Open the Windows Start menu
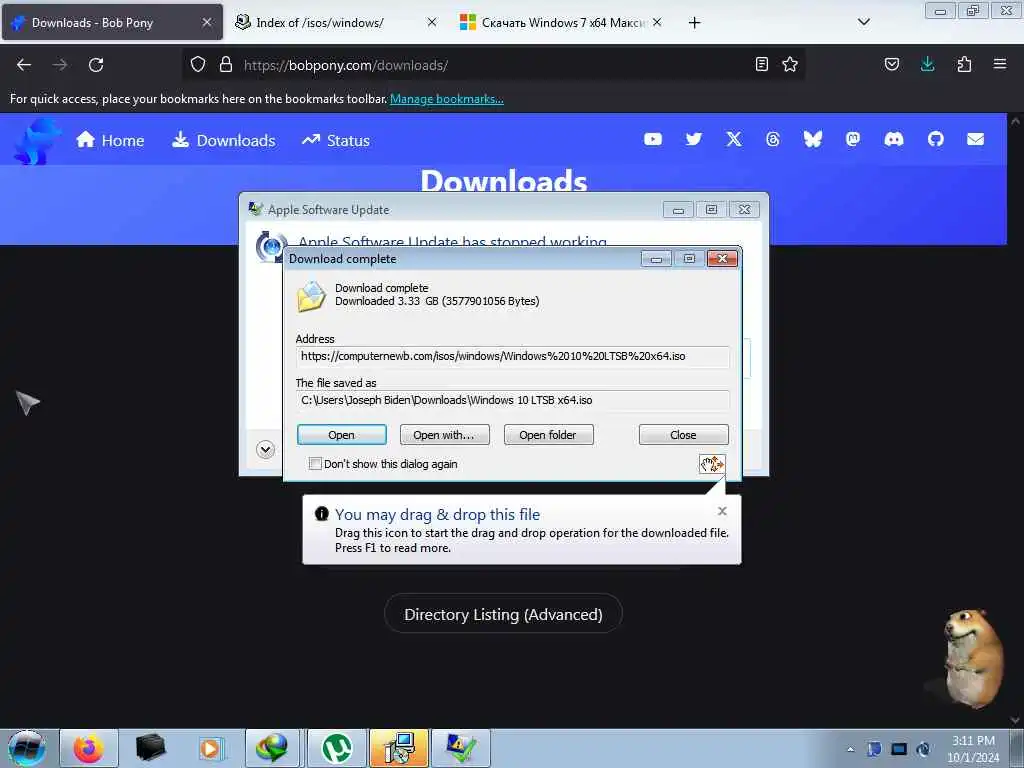1024x768 pixels. click(27, 748)
